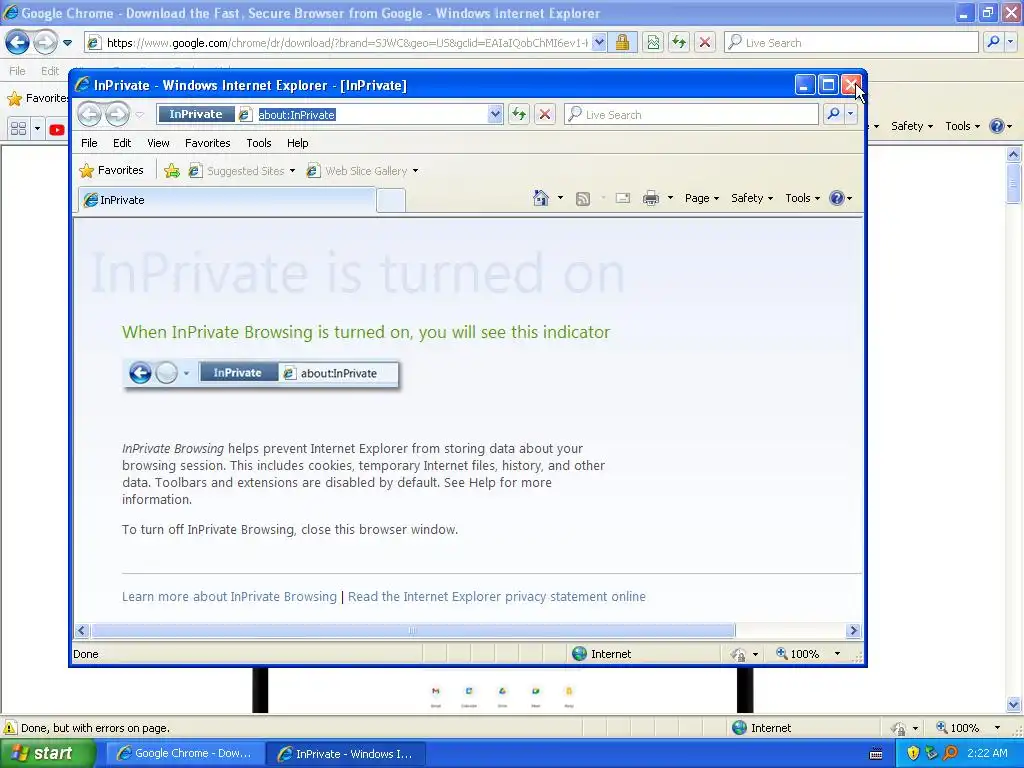1024x768 pixels.
Task: Click the warning icon in background status bar
Action: 10,728
